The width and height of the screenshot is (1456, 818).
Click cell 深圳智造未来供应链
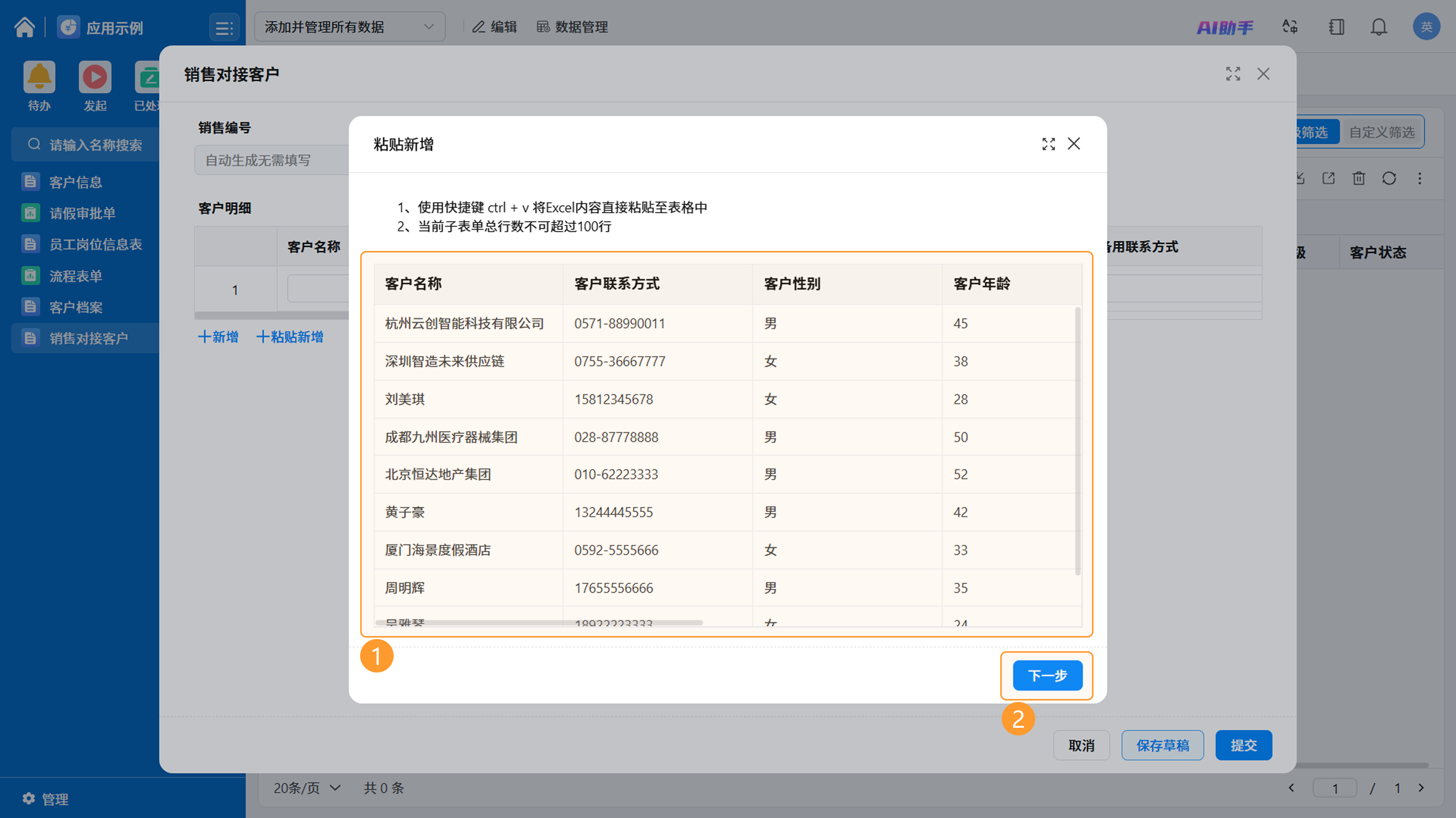pos(468,361)
